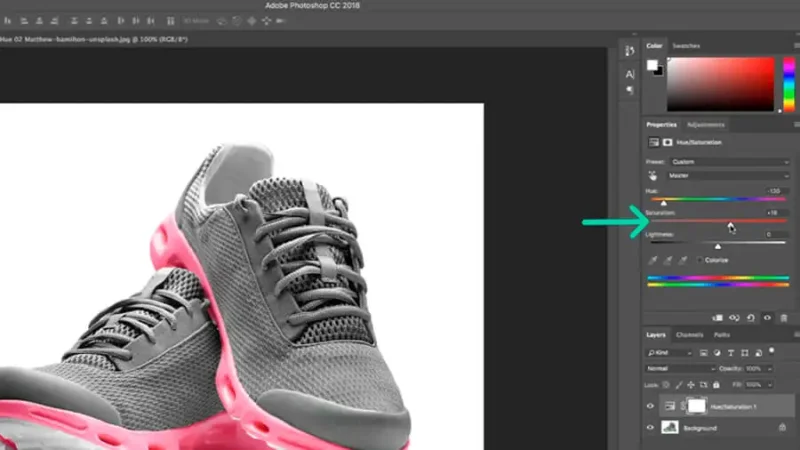Click the Lightness slider track
800x450 pixels.
click(x=718, y=243)
